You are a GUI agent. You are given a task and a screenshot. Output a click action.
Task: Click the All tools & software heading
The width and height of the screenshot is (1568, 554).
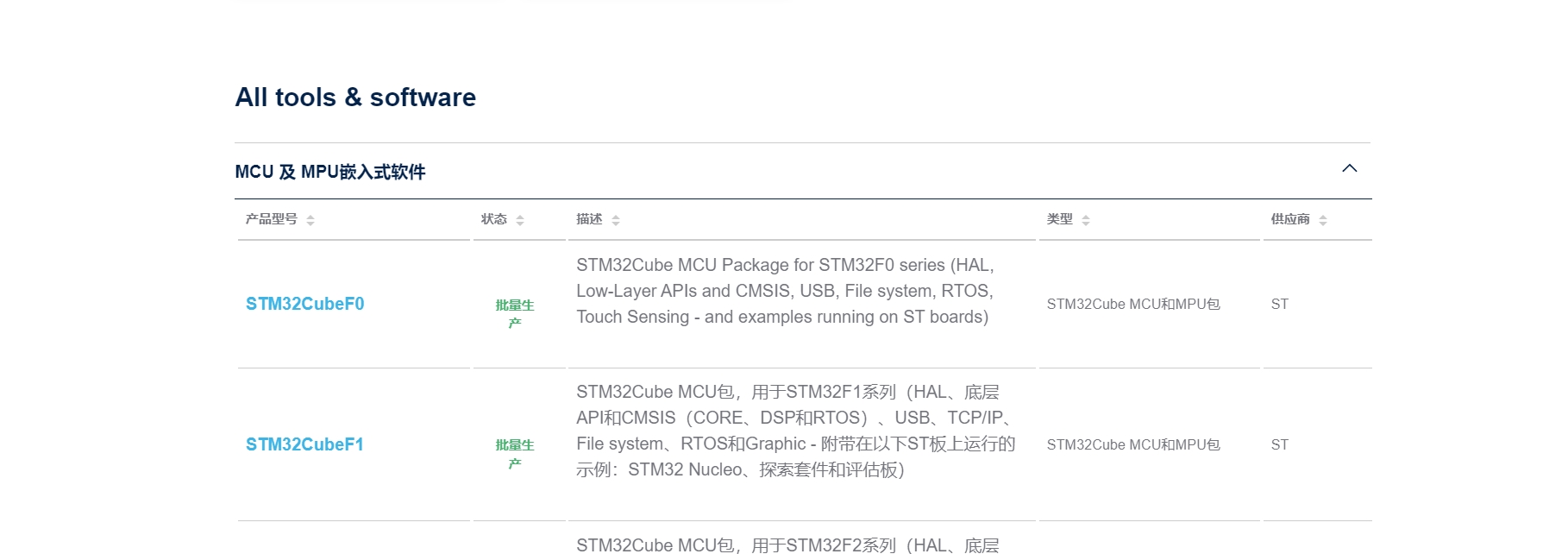point(355,98)
